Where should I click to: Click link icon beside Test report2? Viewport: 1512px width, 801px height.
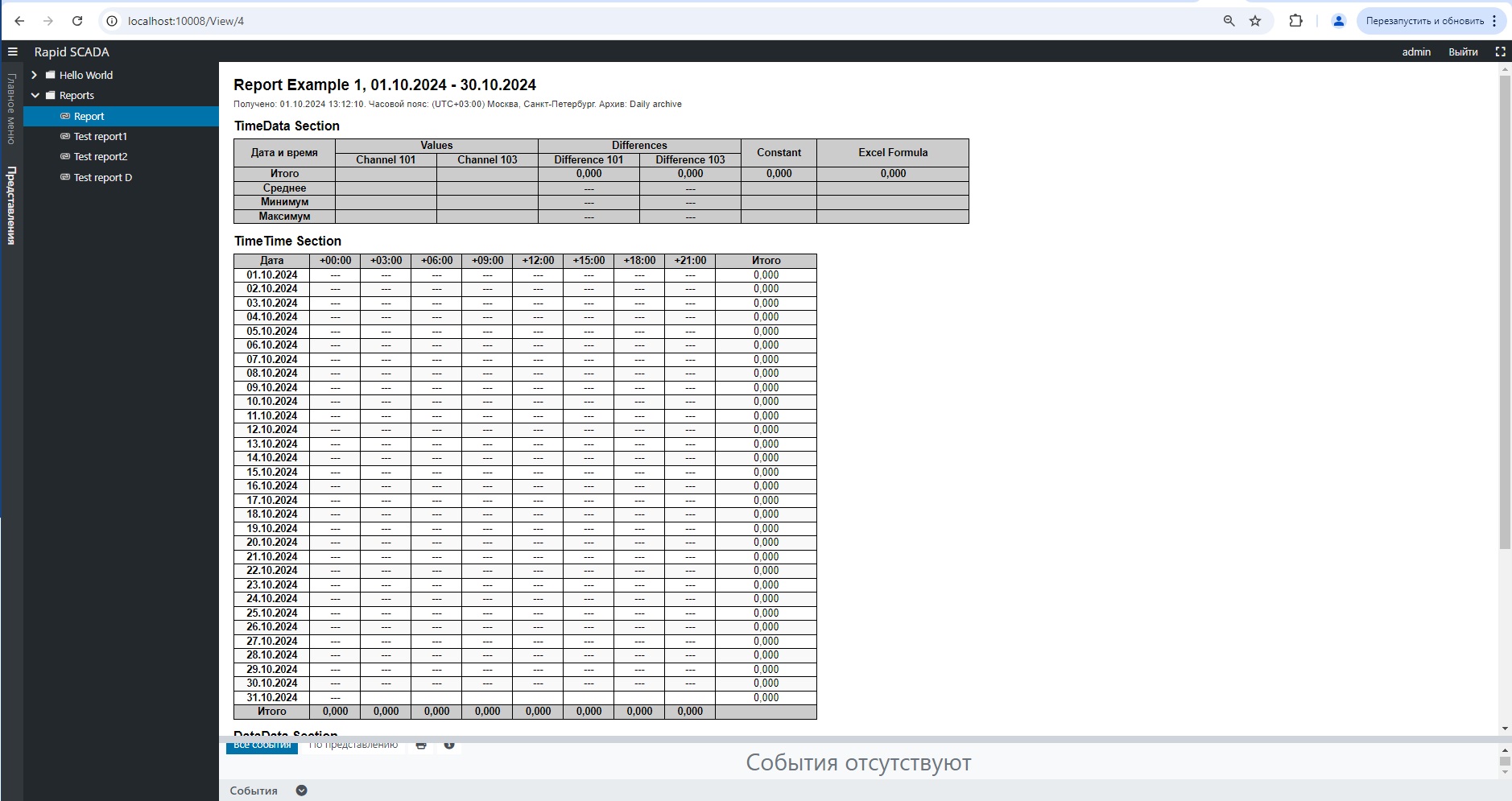click(x=65, y=156)
